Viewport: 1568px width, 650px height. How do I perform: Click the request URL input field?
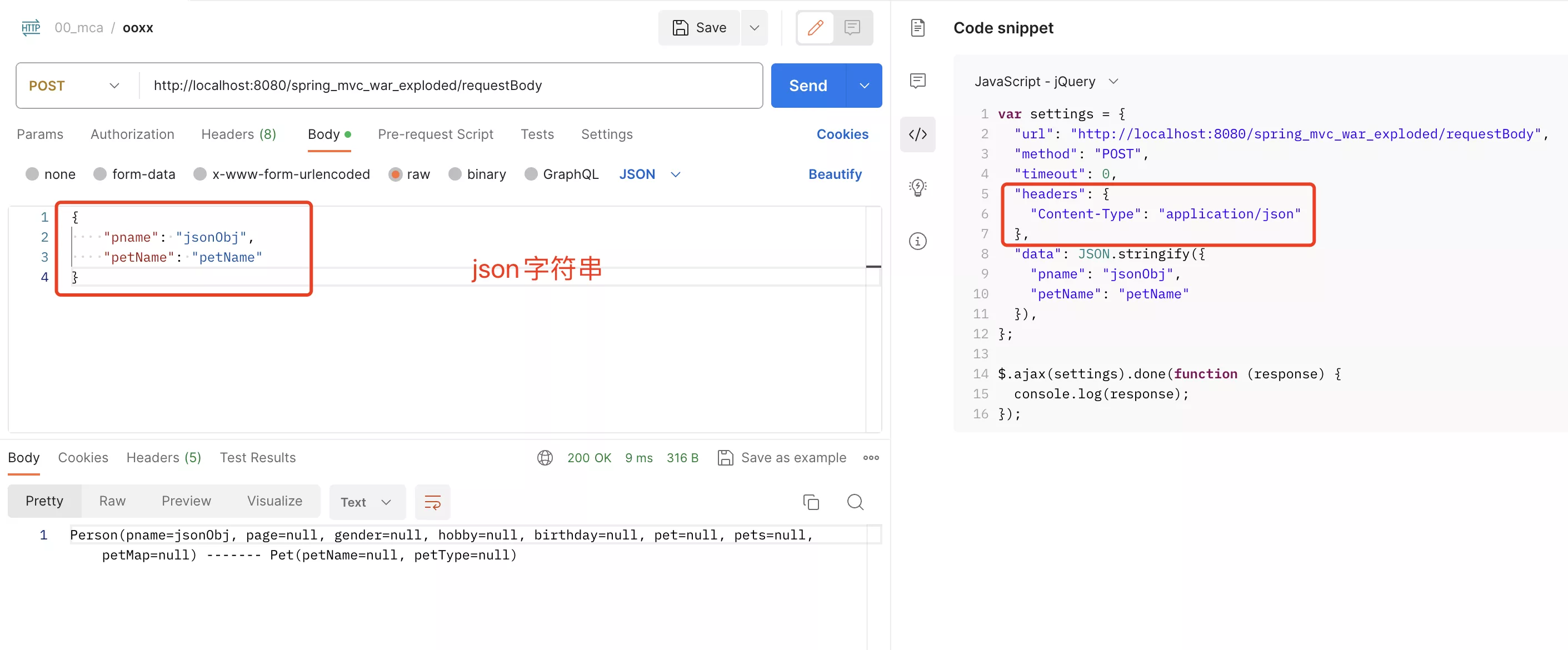451,86
